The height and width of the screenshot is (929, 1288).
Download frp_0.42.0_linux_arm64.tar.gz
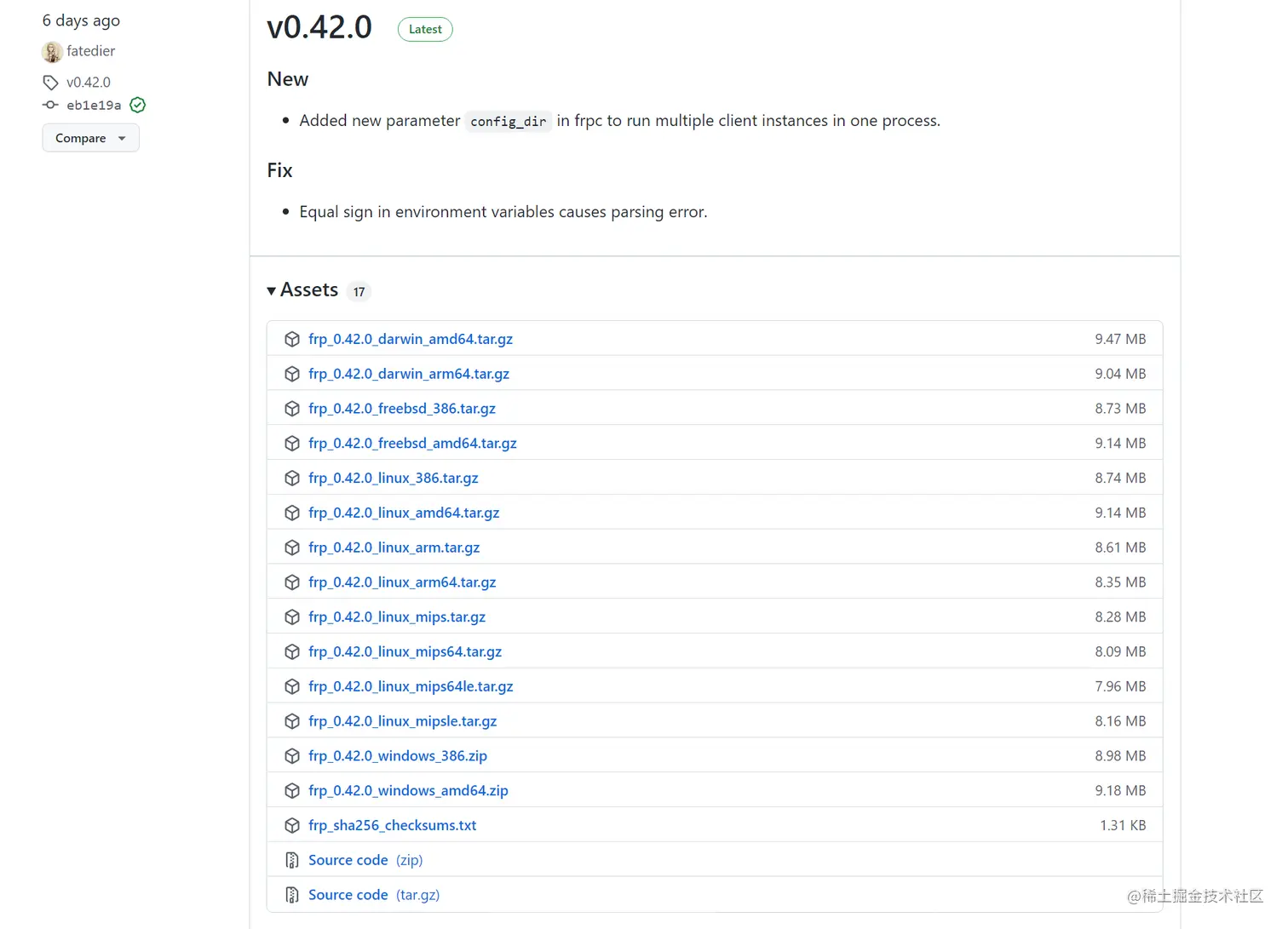click(402, 582)
